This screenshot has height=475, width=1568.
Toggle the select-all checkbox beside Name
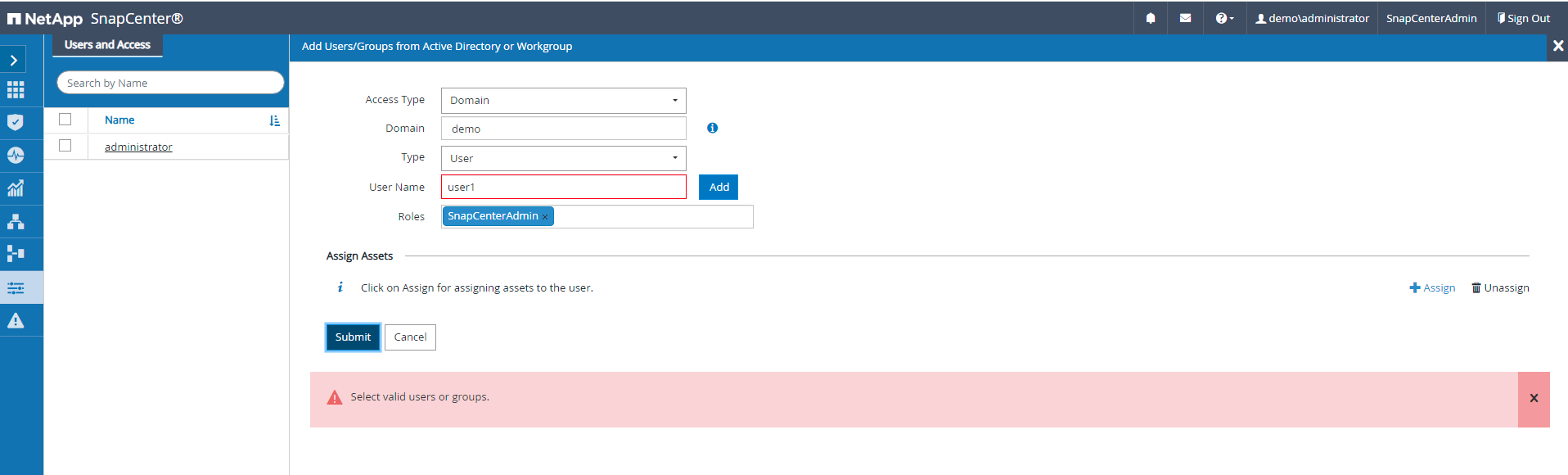pyautogui.click(x=65, y=120)
